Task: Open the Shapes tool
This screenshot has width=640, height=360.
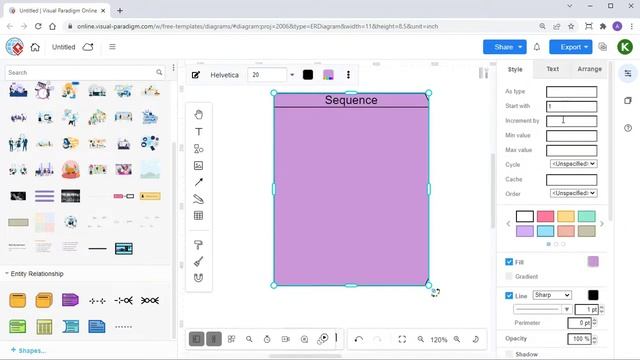Action: click(x=198, y=149)
